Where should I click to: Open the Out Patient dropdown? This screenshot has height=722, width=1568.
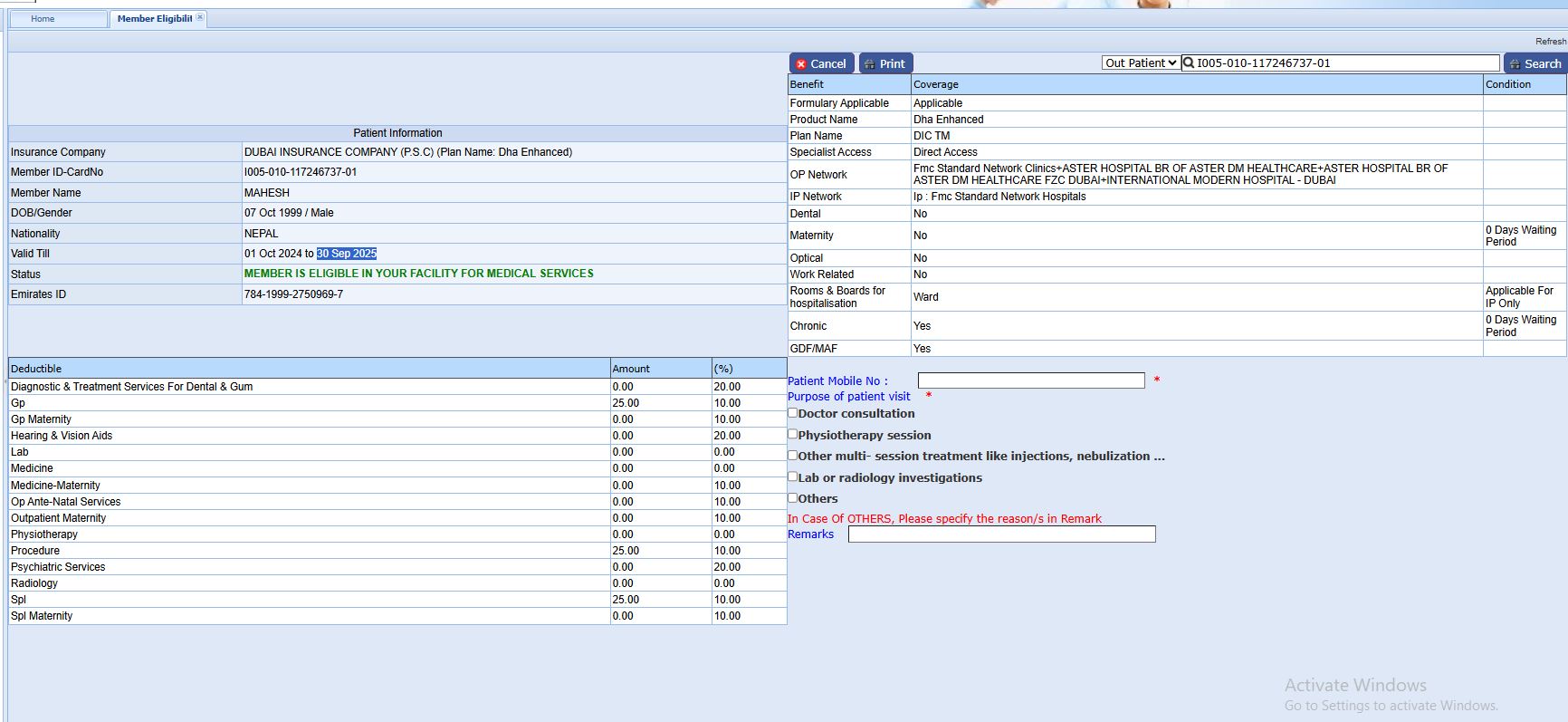(1140, 63)
